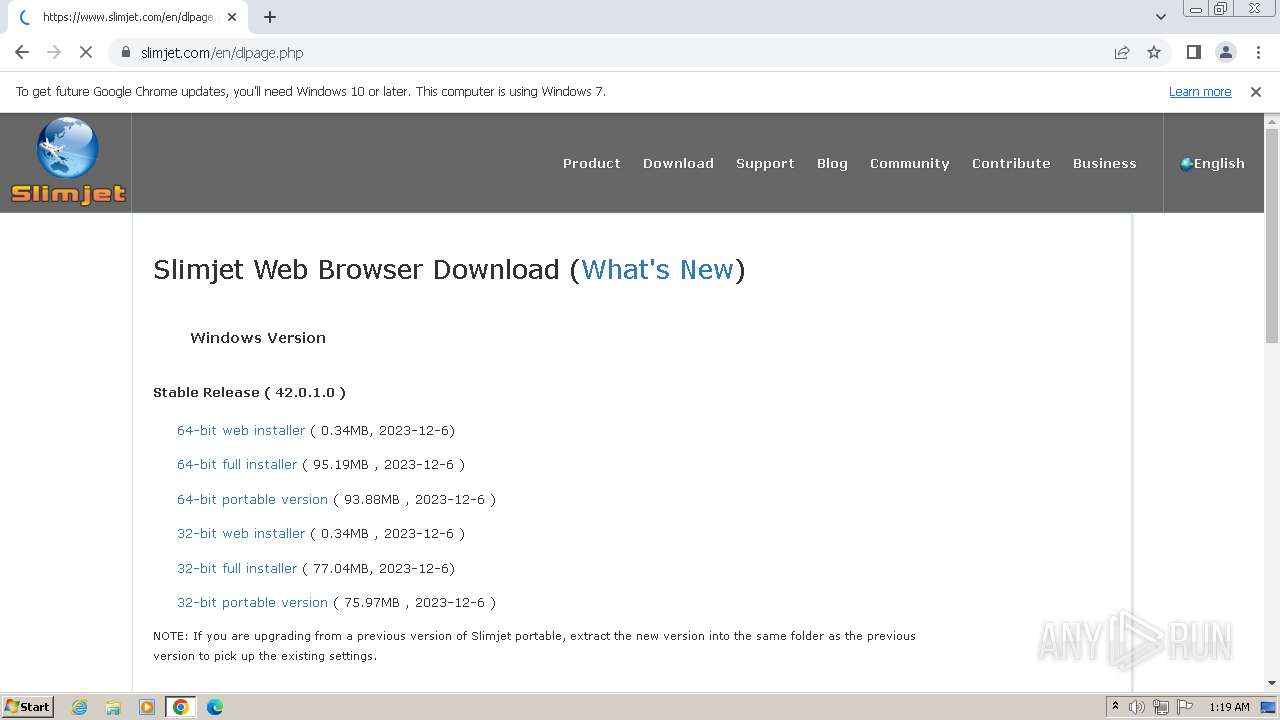Click scrollbar down arrow

1272,683
